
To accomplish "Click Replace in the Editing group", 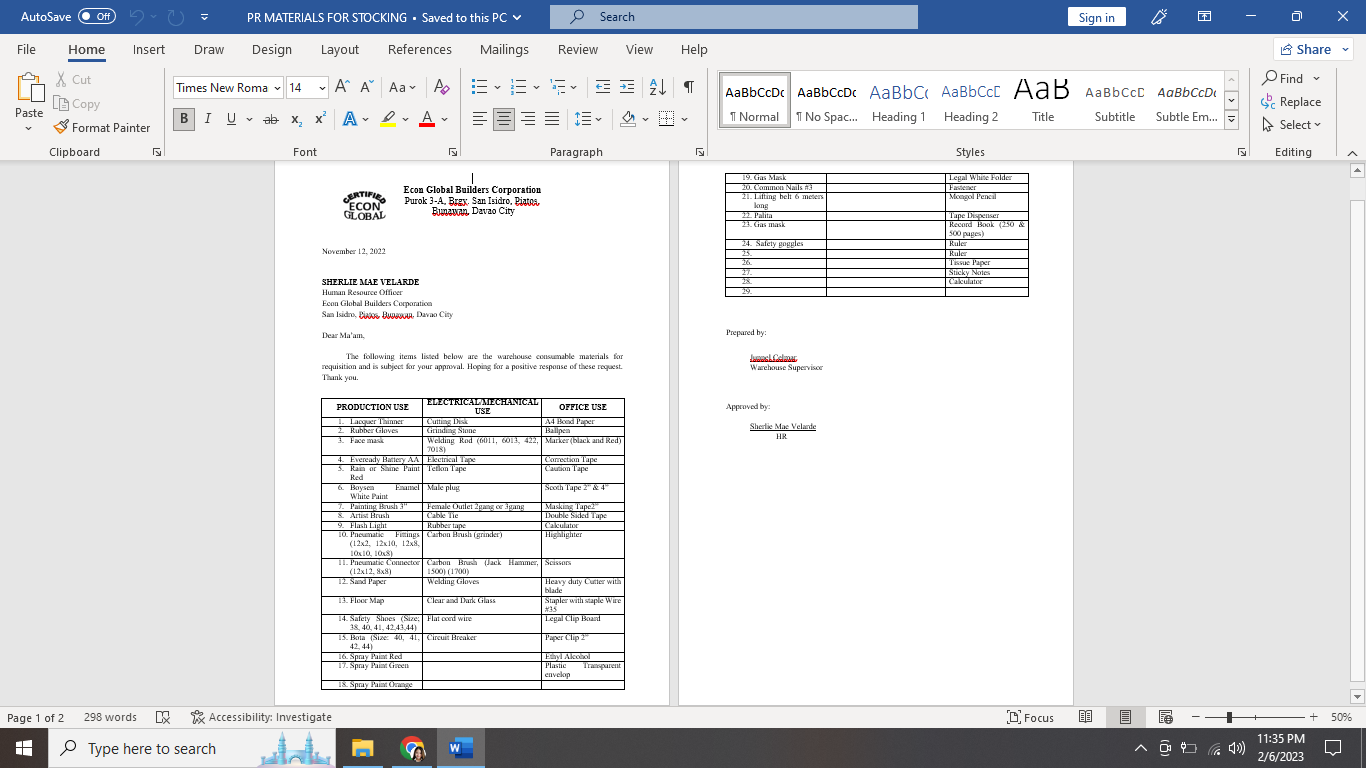I will coord(1291,102).
